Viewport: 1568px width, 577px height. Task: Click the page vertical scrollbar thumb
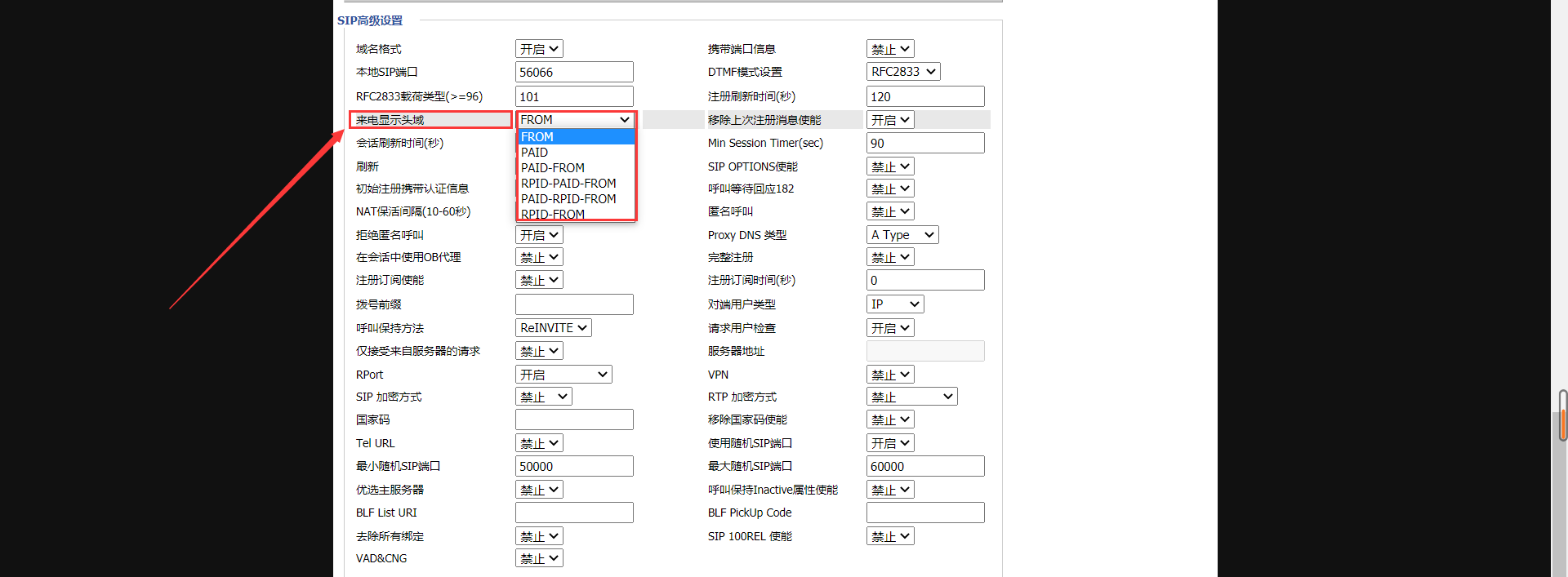[x=1562, y=416]
